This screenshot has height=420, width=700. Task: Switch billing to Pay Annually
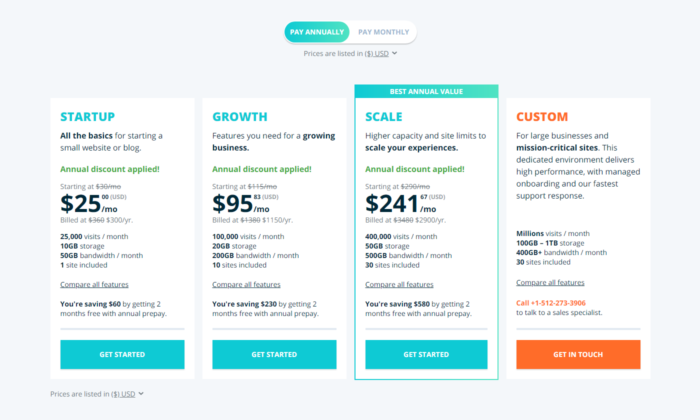(317, 32)
